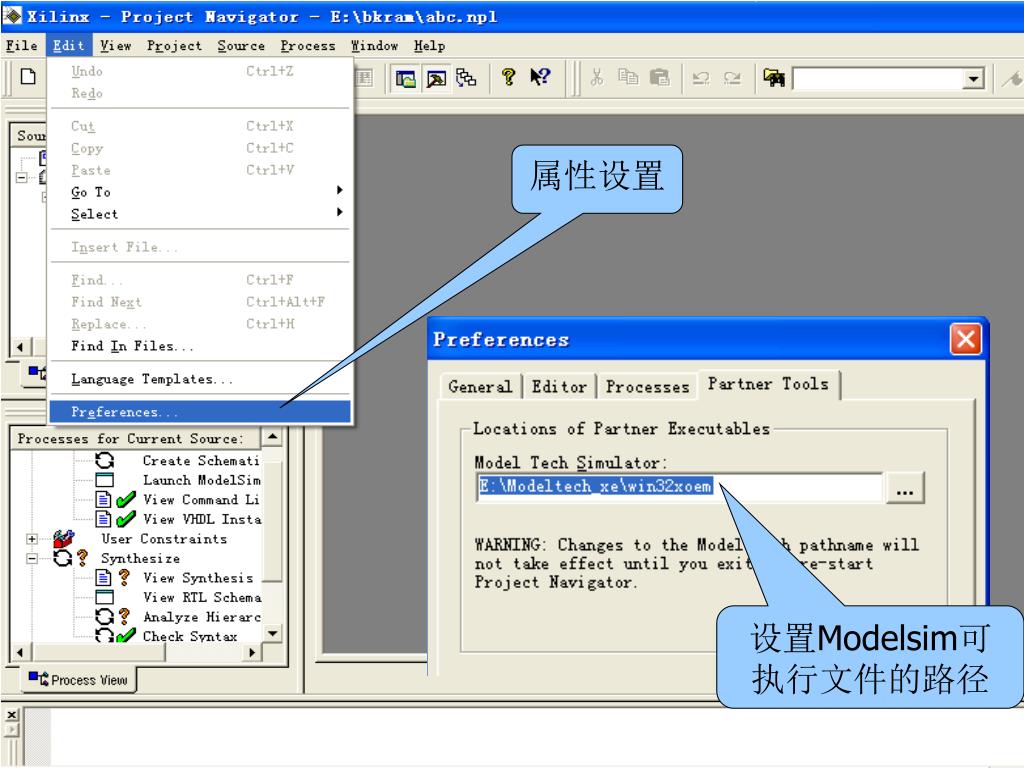Click the Check Syntax process icon
Image resolution: width=1024 pixels, height=768 pixels.
pyautogui.click(x=104, y=635)
